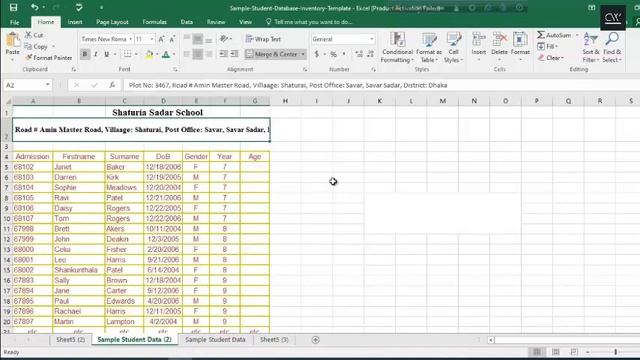Toggle Wrap Text
Screen dimensions: 640x360
[263, 39]
